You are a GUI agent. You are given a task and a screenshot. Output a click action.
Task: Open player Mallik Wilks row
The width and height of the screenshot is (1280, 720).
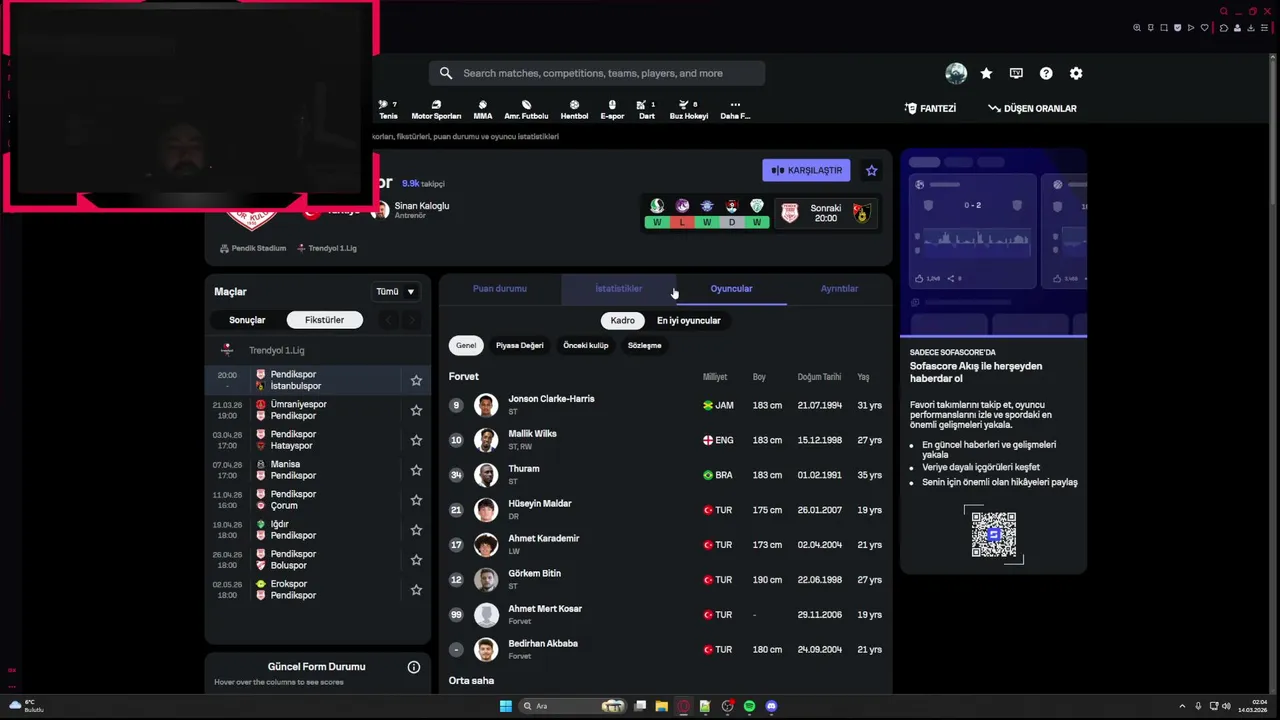click(x=665, y=440)
